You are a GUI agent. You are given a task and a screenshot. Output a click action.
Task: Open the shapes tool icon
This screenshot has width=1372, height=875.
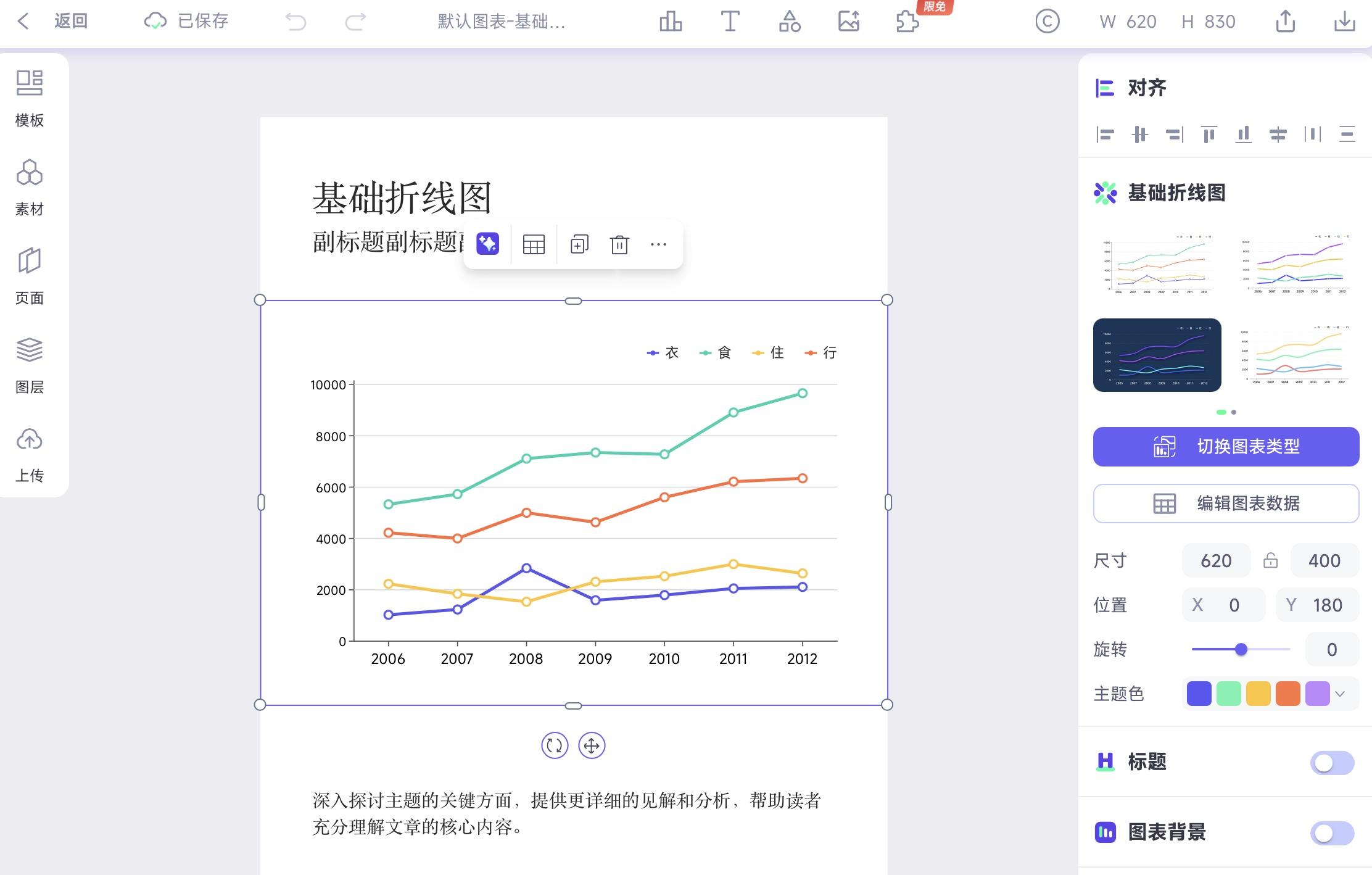click(x=789, y=22)
